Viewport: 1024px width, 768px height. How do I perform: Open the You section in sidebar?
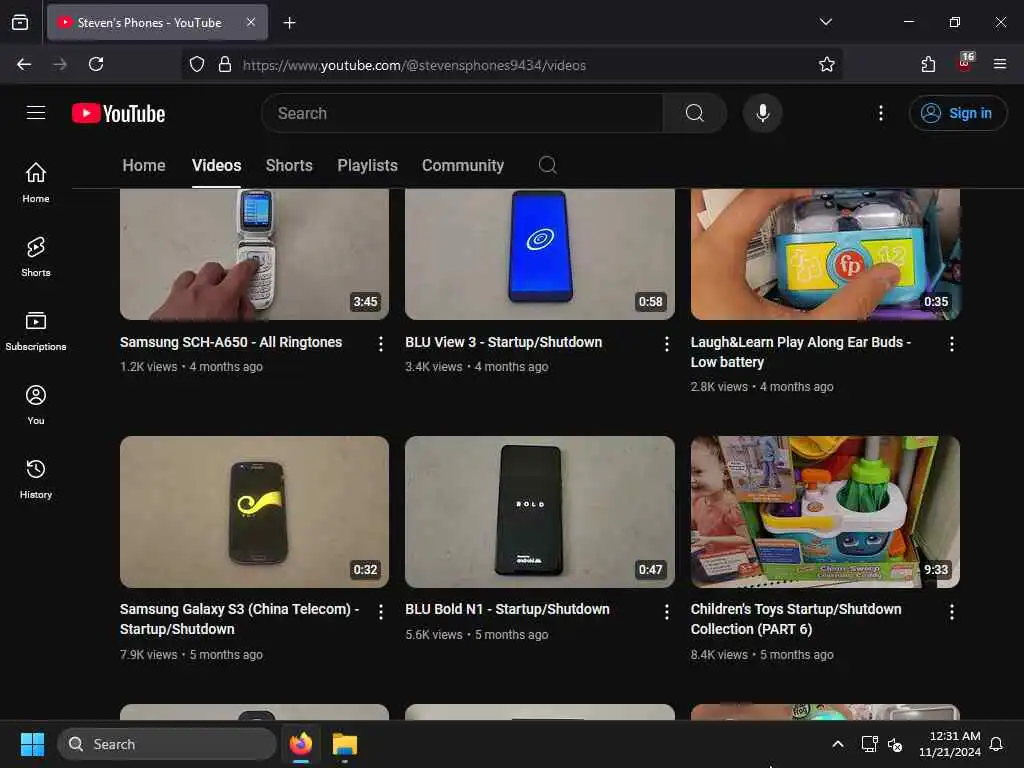click(36, 405)
